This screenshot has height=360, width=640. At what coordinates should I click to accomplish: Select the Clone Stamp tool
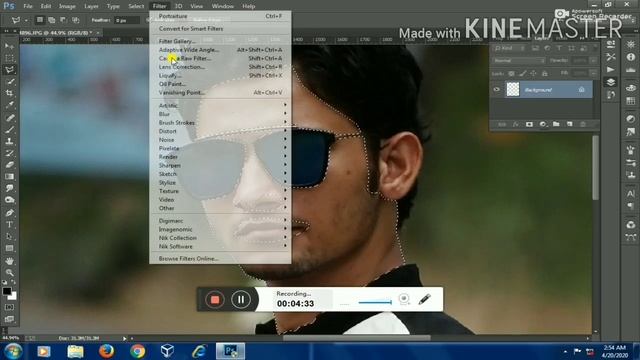pyautogui.click(x=9, y=141)
